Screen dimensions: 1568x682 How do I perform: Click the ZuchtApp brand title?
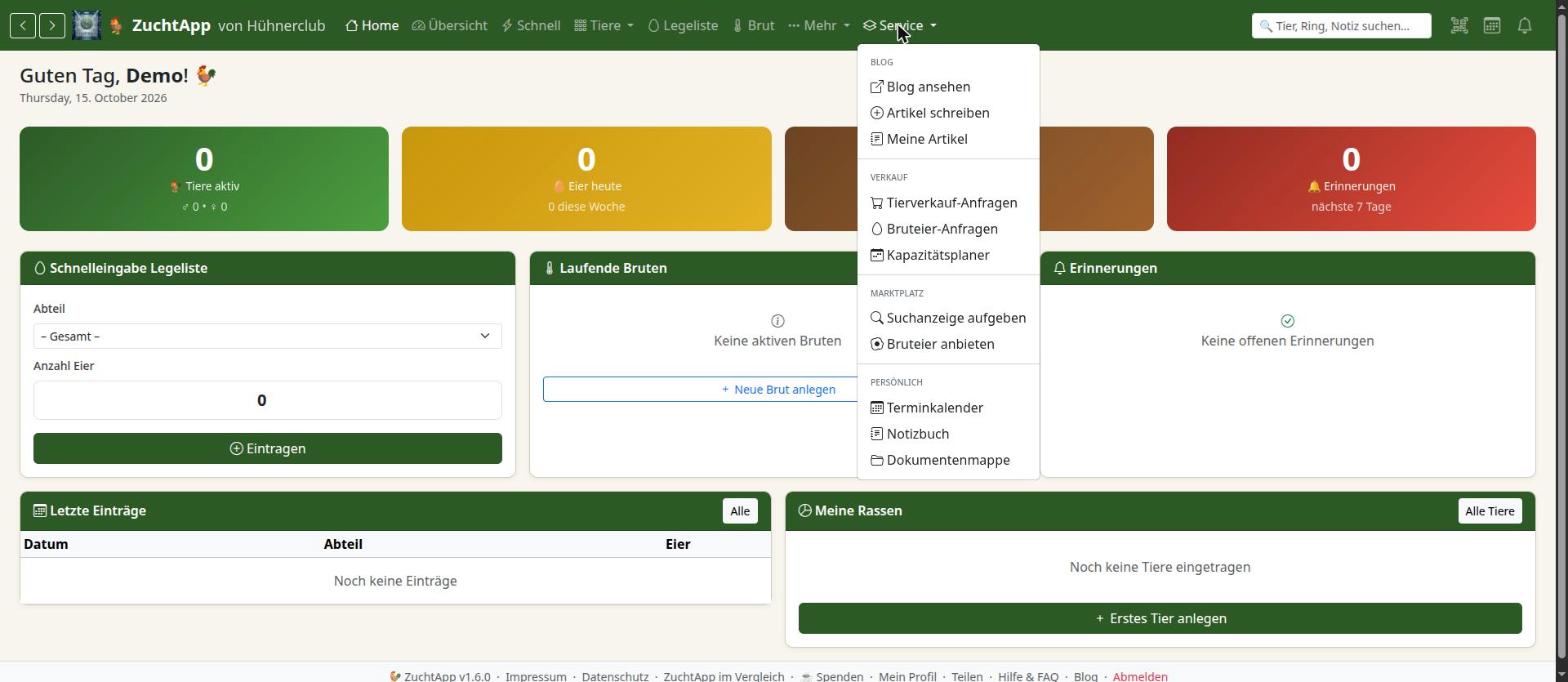(171, 25)
